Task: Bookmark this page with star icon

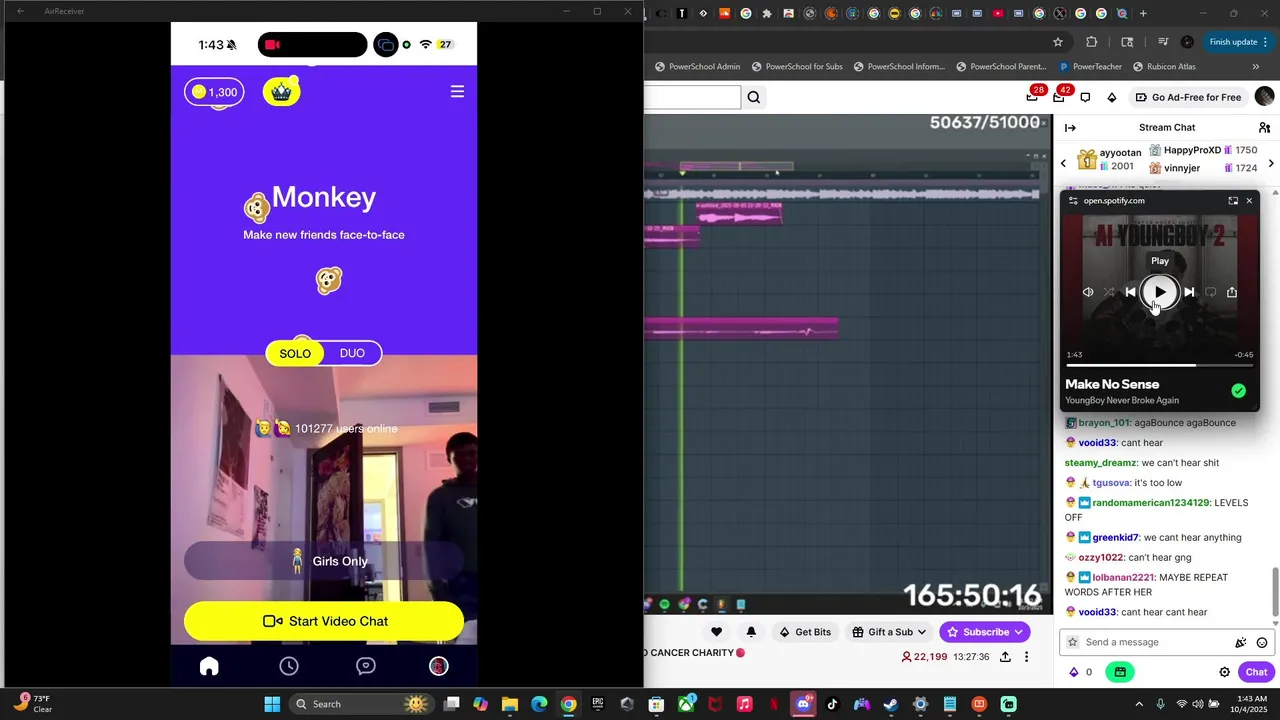Action: tap(1058, 42)
